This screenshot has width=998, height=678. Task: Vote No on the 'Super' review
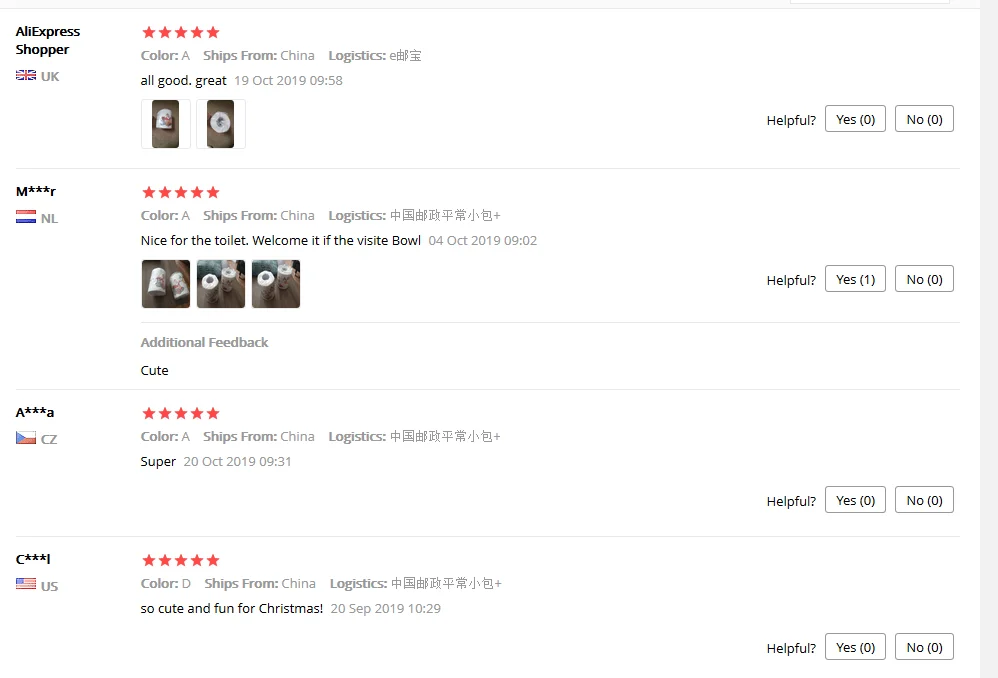coord(924,500)
